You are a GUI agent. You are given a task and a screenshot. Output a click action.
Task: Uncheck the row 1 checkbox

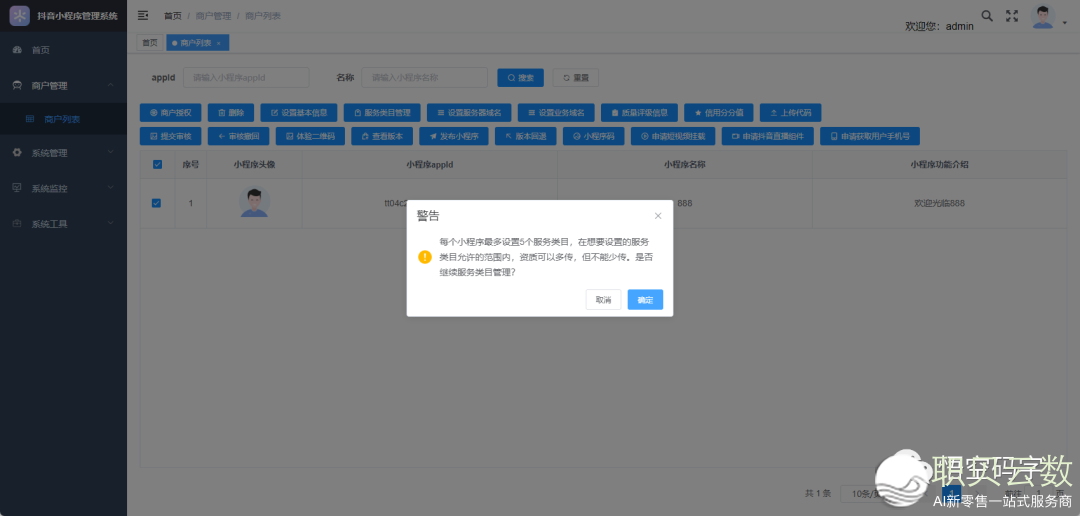point(156,203)
